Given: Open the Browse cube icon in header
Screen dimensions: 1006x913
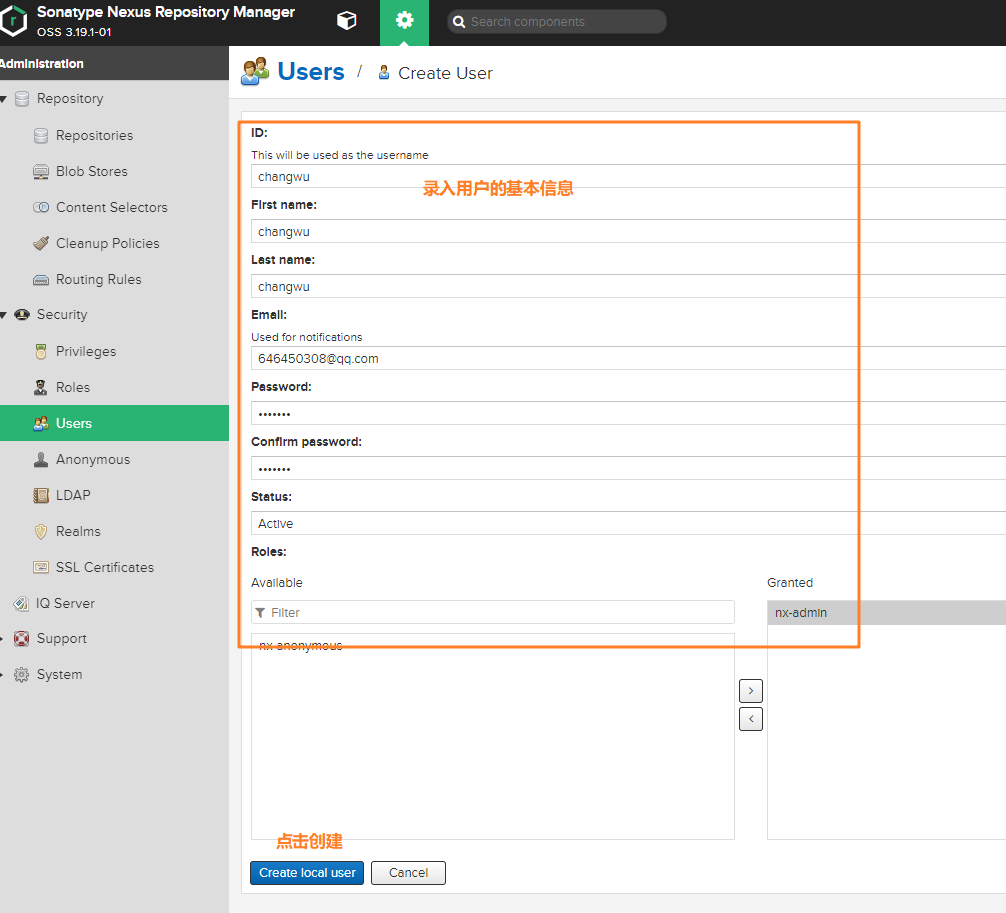Looking at the screenshot, I should point(346,21).
